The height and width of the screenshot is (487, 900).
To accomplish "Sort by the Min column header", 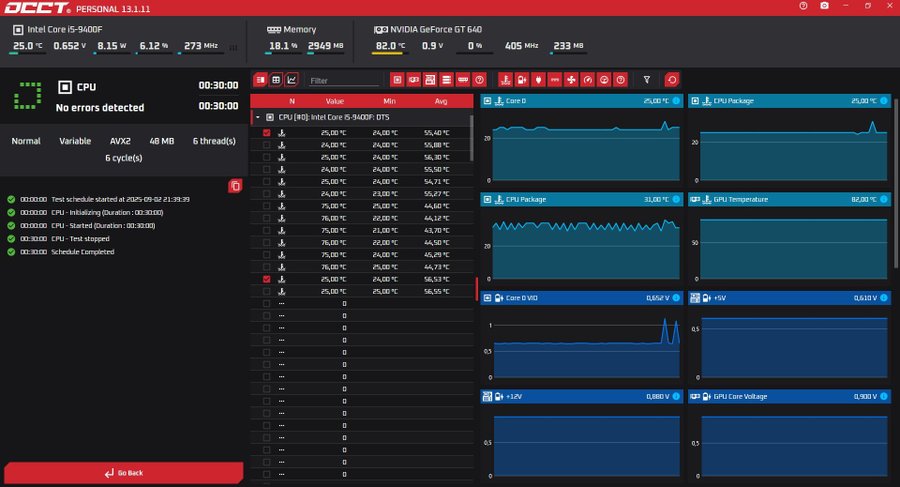I will click(x=389, y=101).
